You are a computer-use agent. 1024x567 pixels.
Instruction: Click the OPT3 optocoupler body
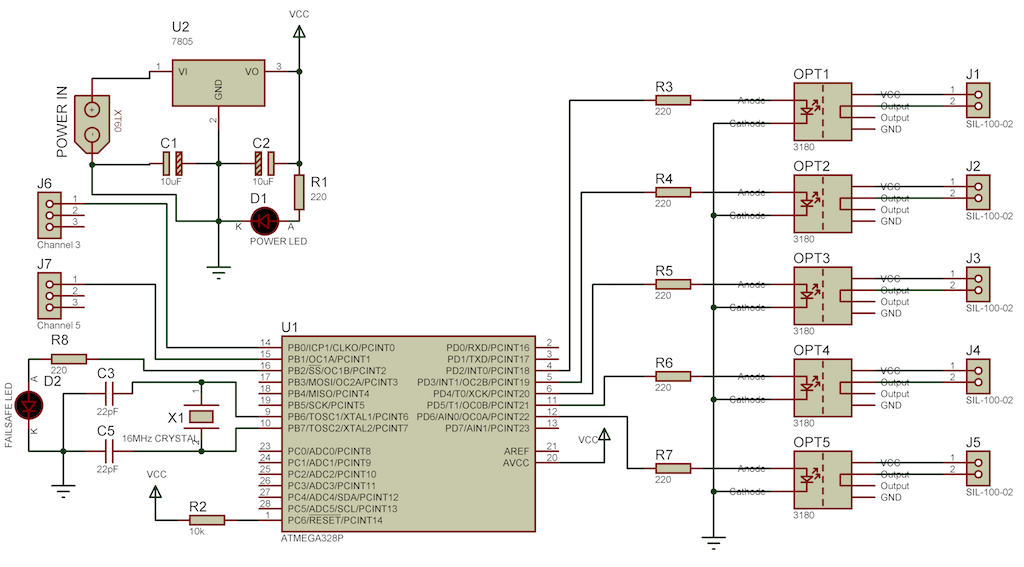[823, 296]
